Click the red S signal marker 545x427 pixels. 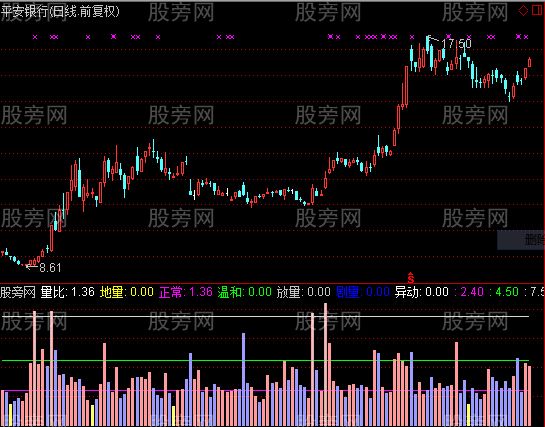coord(411,278)
